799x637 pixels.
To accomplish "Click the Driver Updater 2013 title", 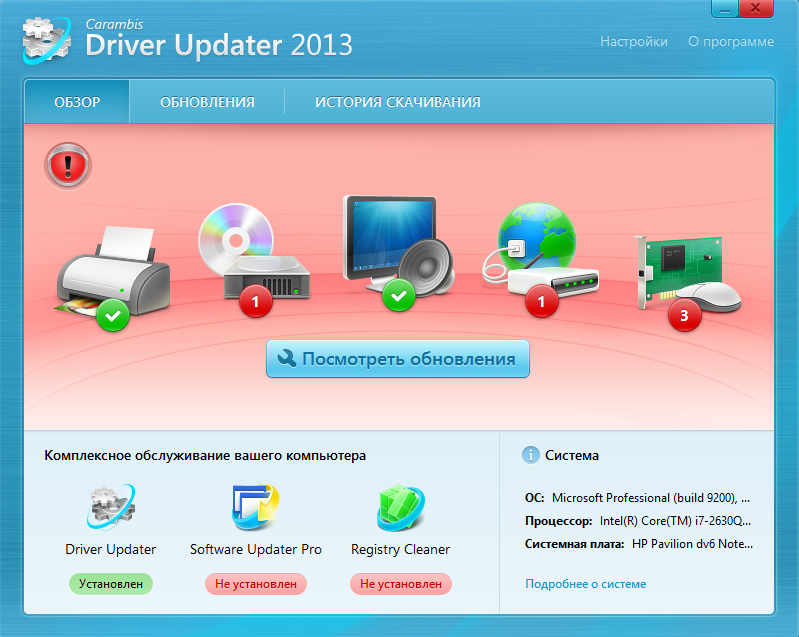I will point(219,45).
